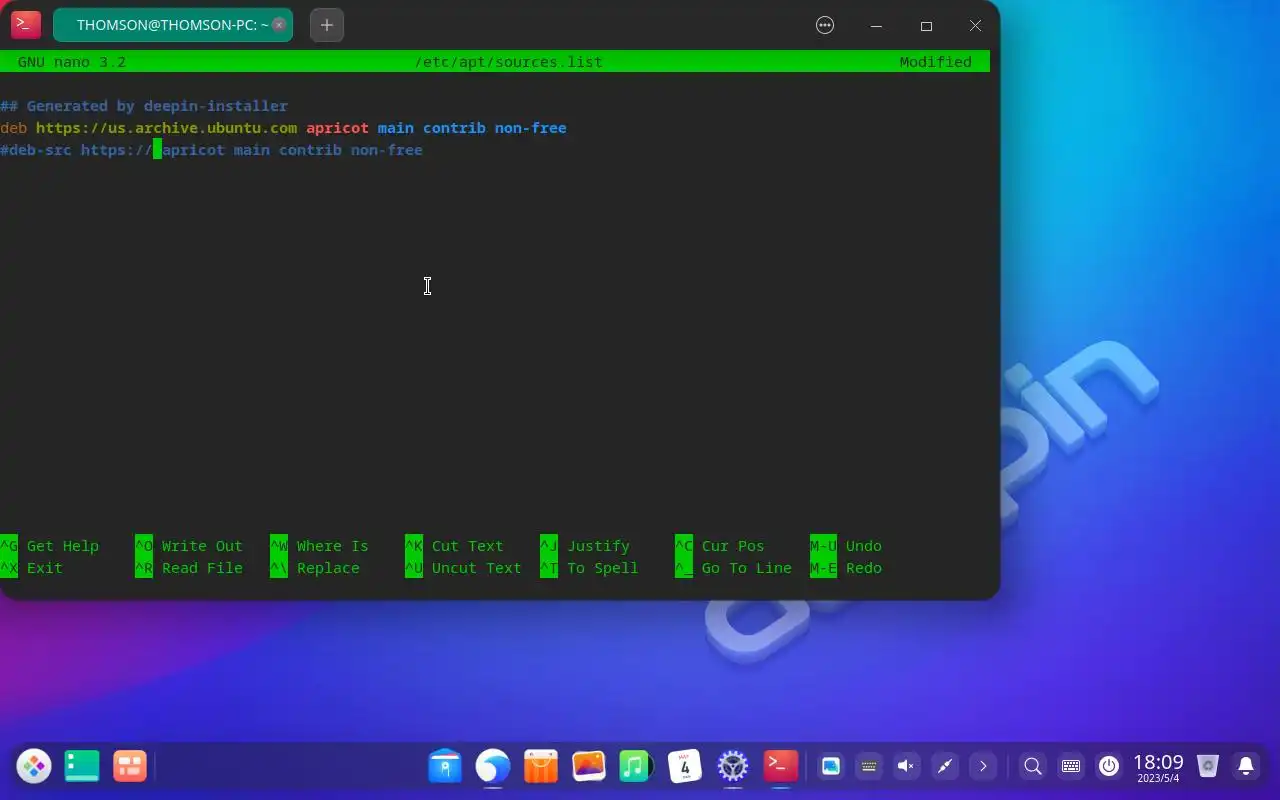Screen dimensions: 1280x800
Task: Click the 'Modified' status text
Action: (x=935, y=62)
